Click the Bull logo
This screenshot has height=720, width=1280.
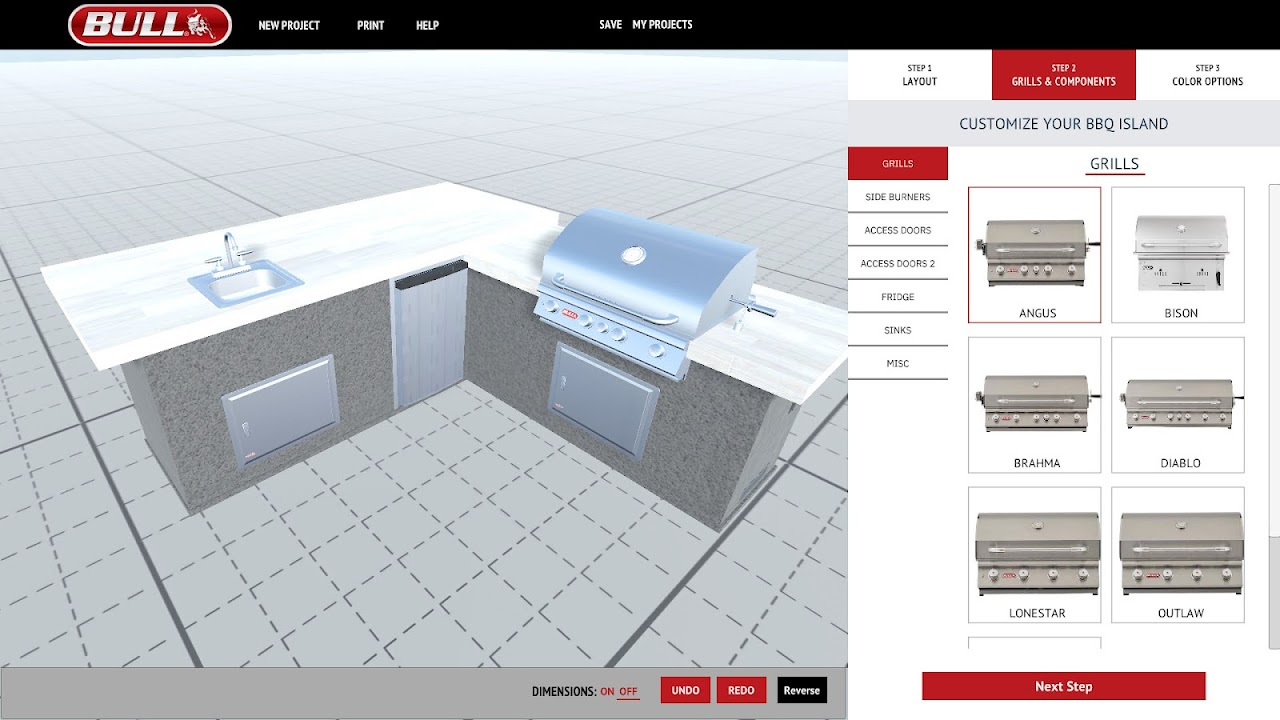tap(150, 25)
